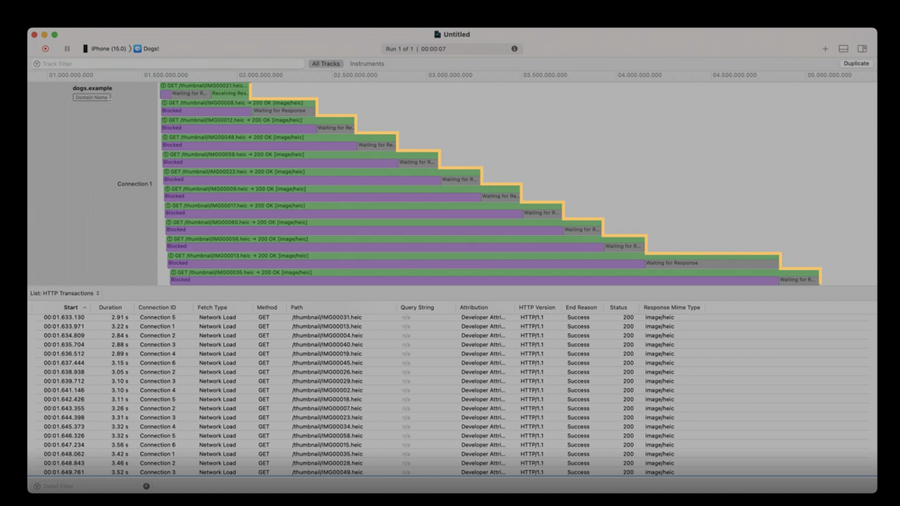Select the IMG00031.heic transaction row
The width and height of the screenshot is (900, 506).
[x=453, y=317]
